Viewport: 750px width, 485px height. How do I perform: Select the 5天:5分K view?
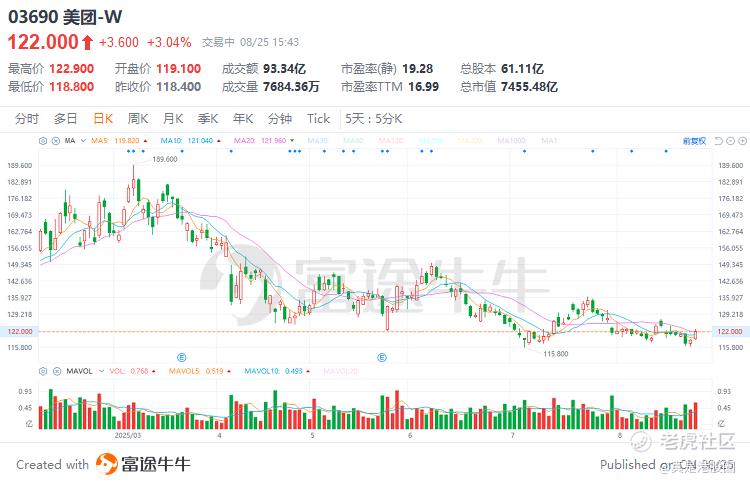coord(374,119)
